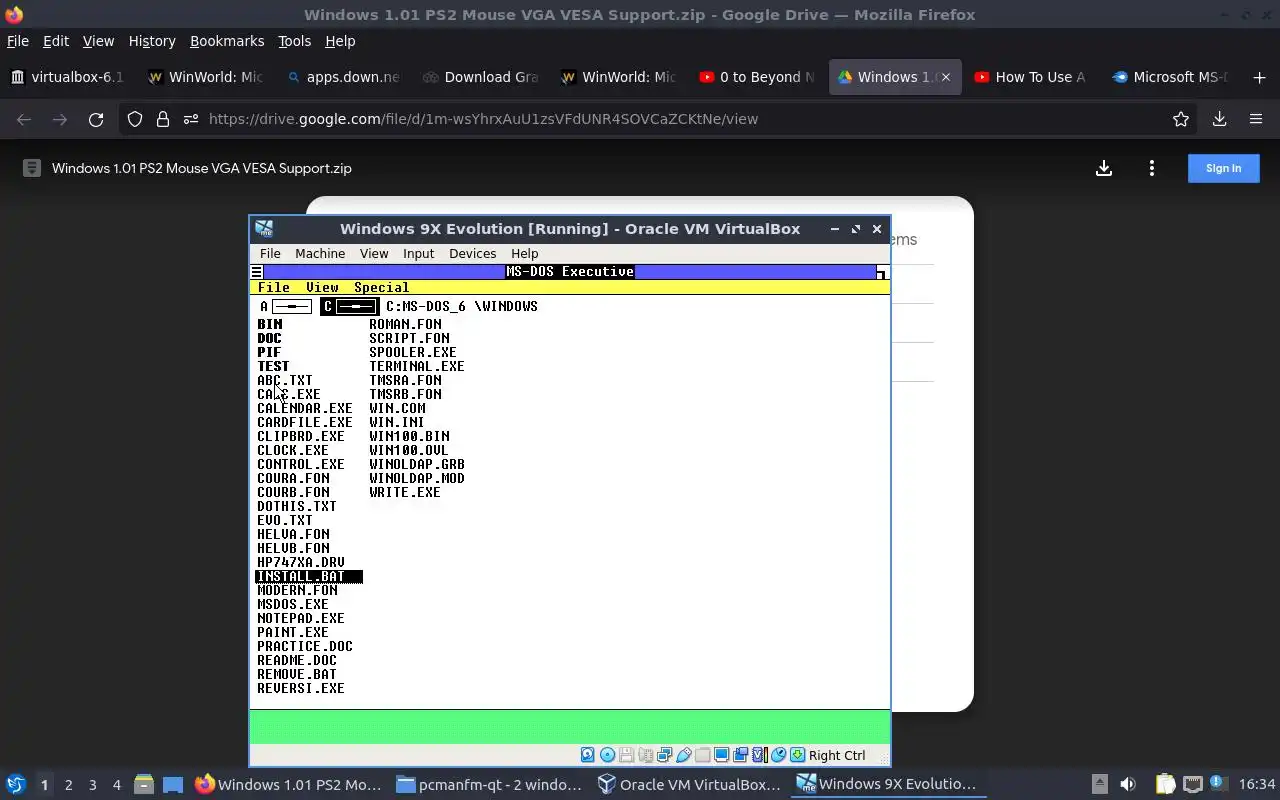This screenshot has width=1280, height=800.
Task: Switch to the Download Gra browser tab
Action: [481, 77]
